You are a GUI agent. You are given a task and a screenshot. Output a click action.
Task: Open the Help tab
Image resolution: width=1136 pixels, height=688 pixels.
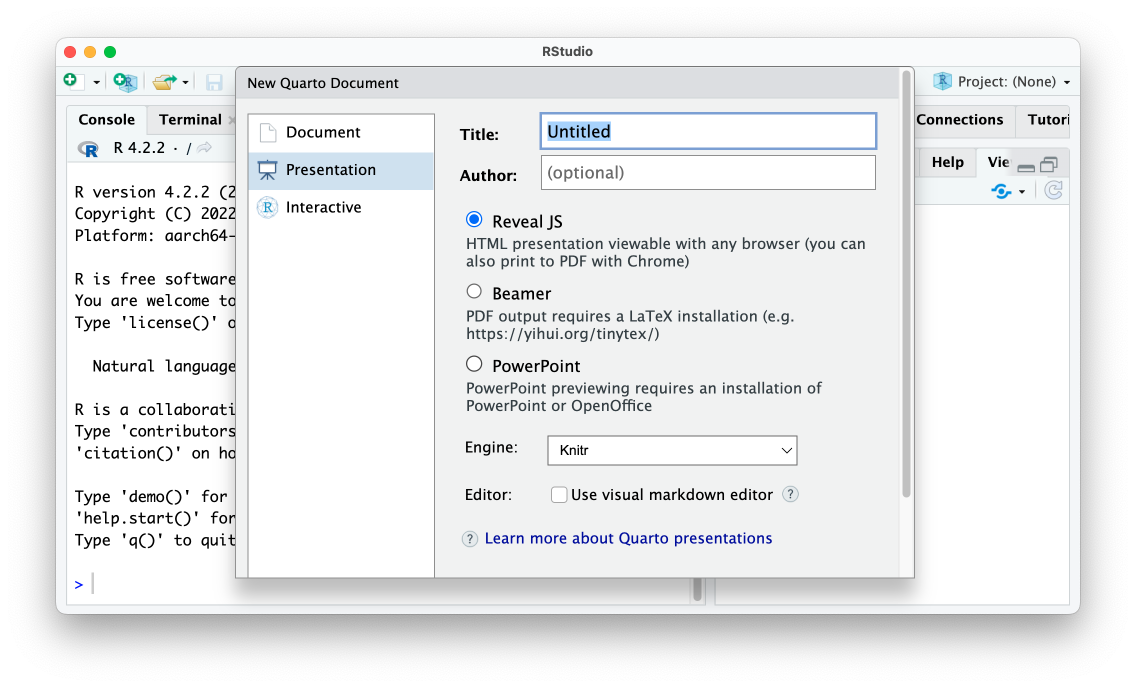tap(946, 161)
